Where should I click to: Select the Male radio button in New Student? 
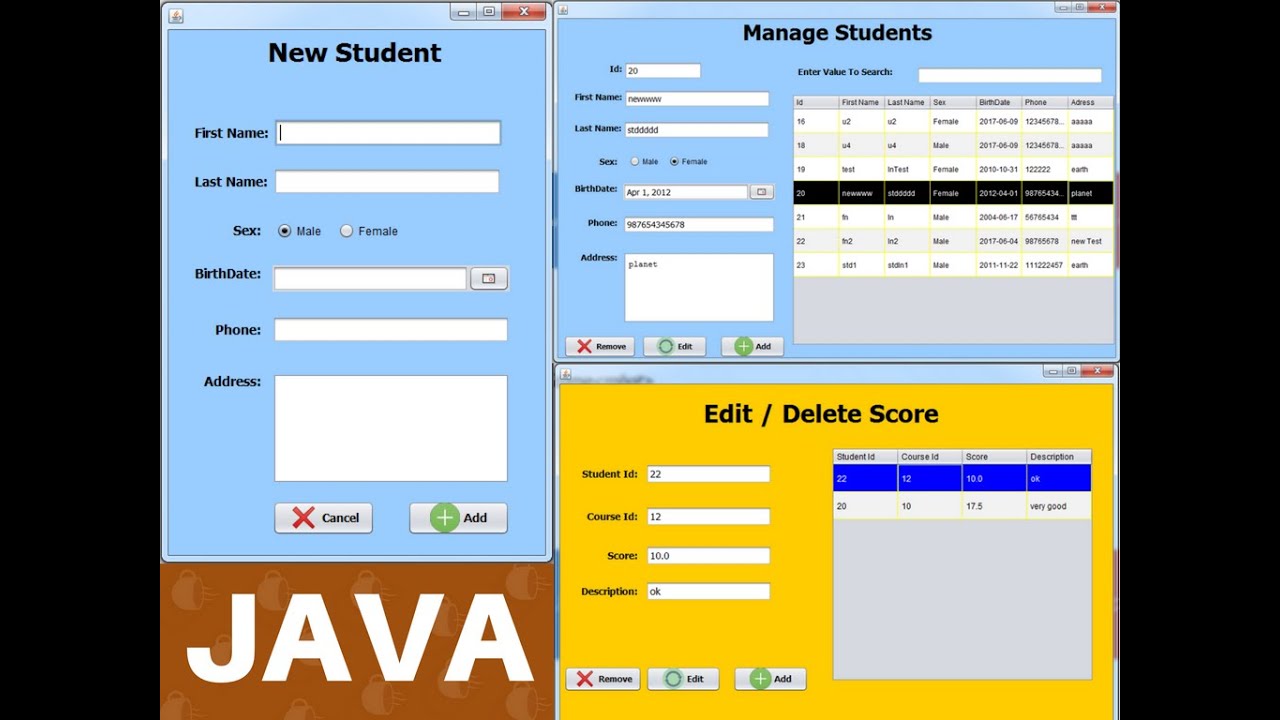285,231
